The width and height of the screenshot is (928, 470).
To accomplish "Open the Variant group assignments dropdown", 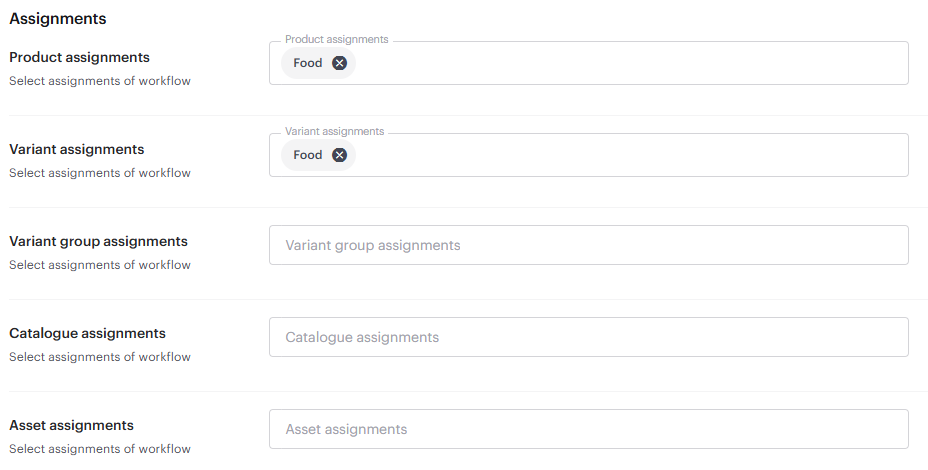I will click(588, 245).
